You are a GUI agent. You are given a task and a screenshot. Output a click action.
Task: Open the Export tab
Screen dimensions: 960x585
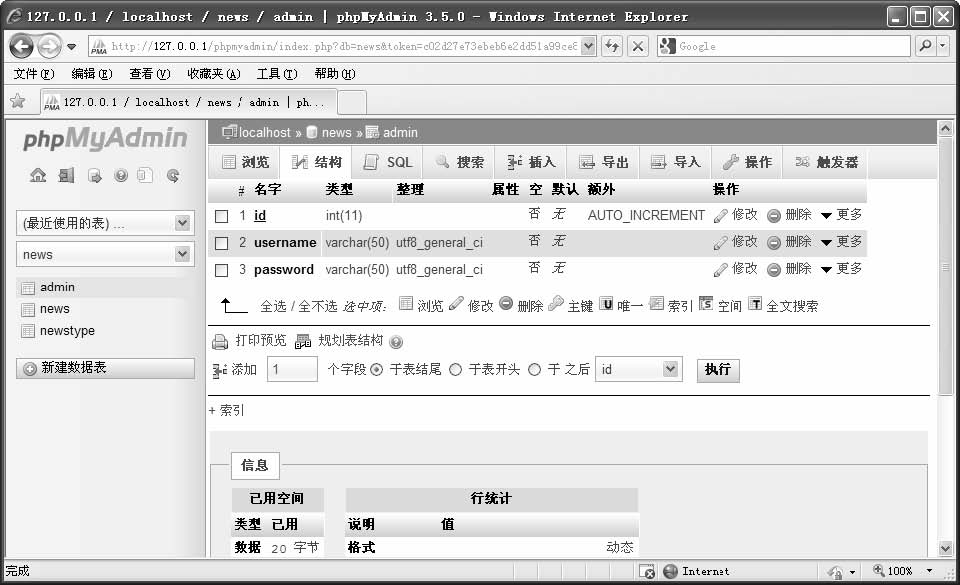[x=604, y=162]
